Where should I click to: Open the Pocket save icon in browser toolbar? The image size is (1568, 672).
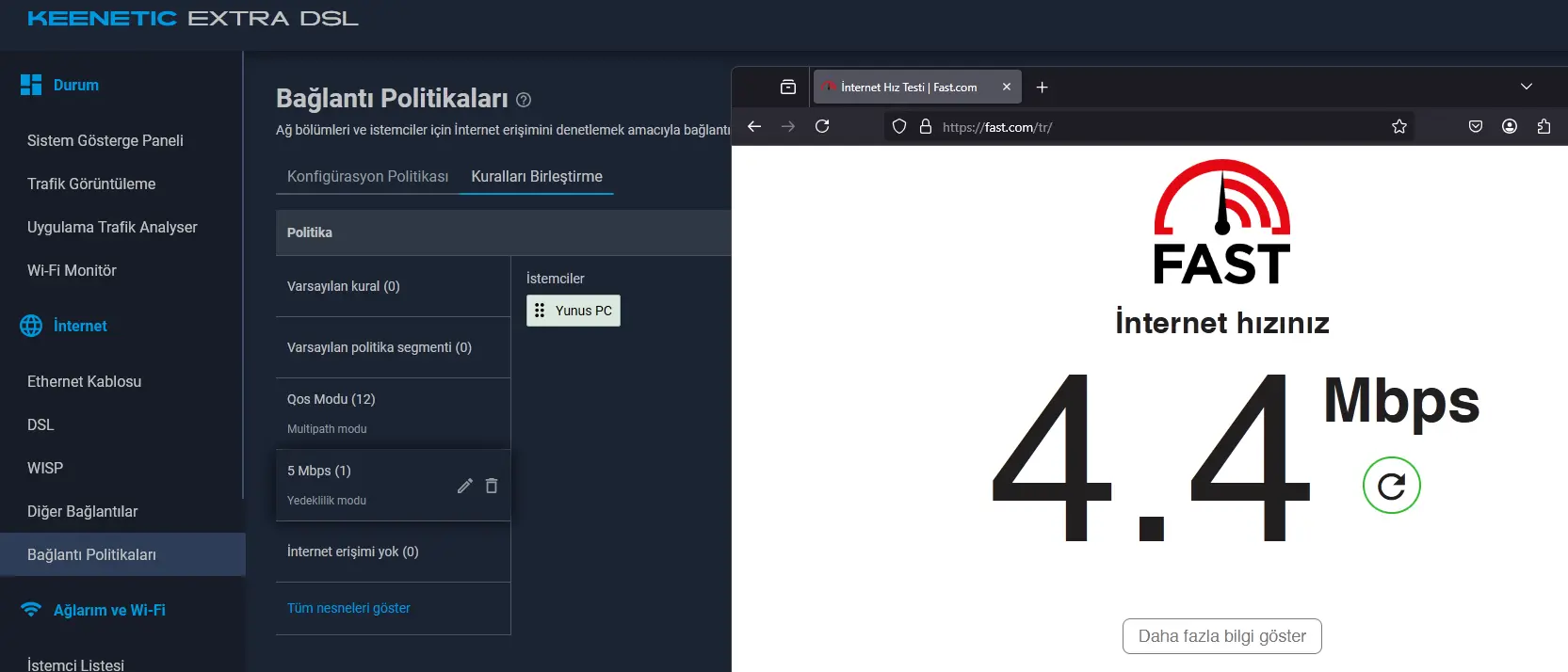(x=1476, y=126)
